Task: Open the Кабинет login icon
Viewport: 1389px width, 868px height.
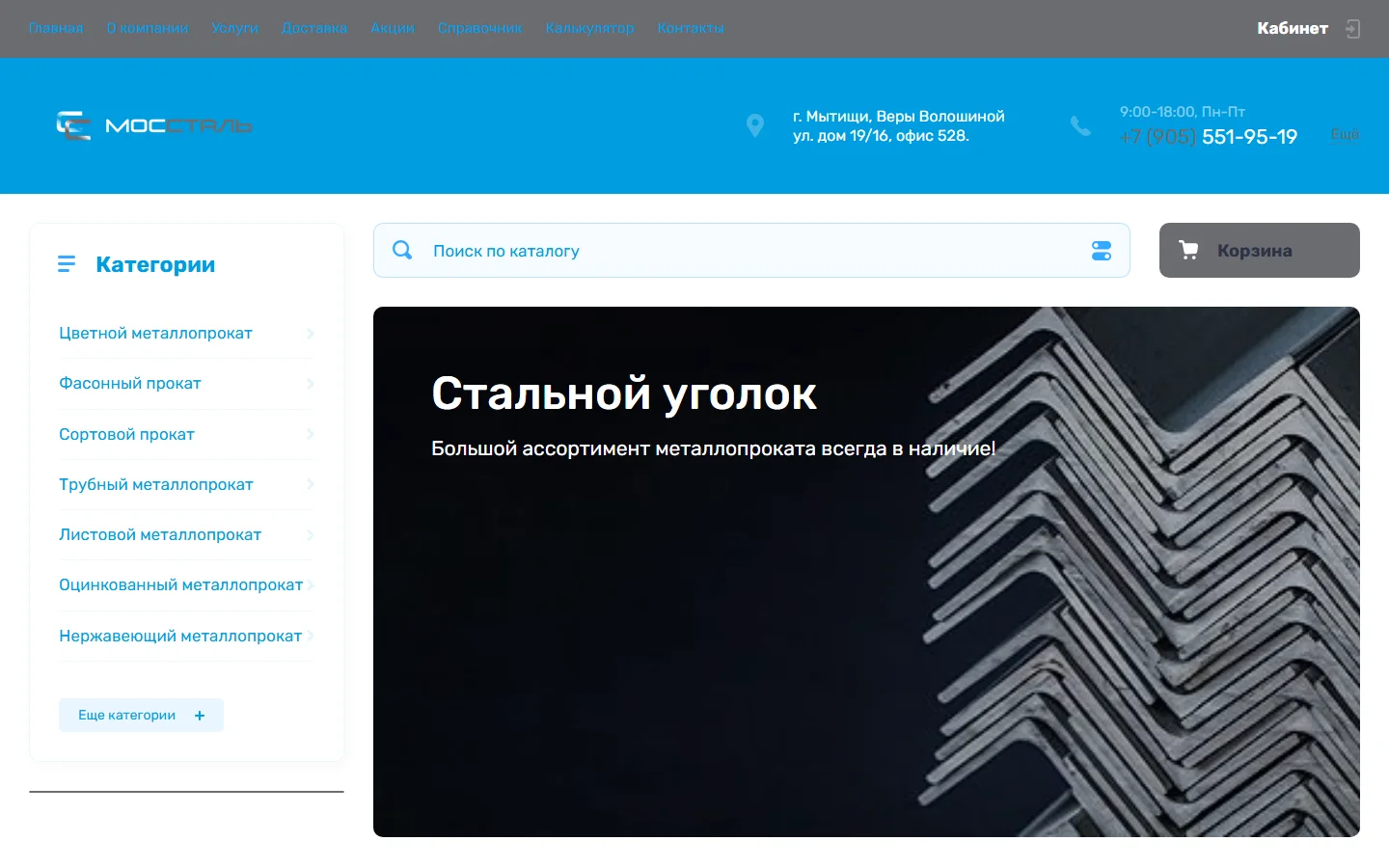Action: [x=1352, y=29]
